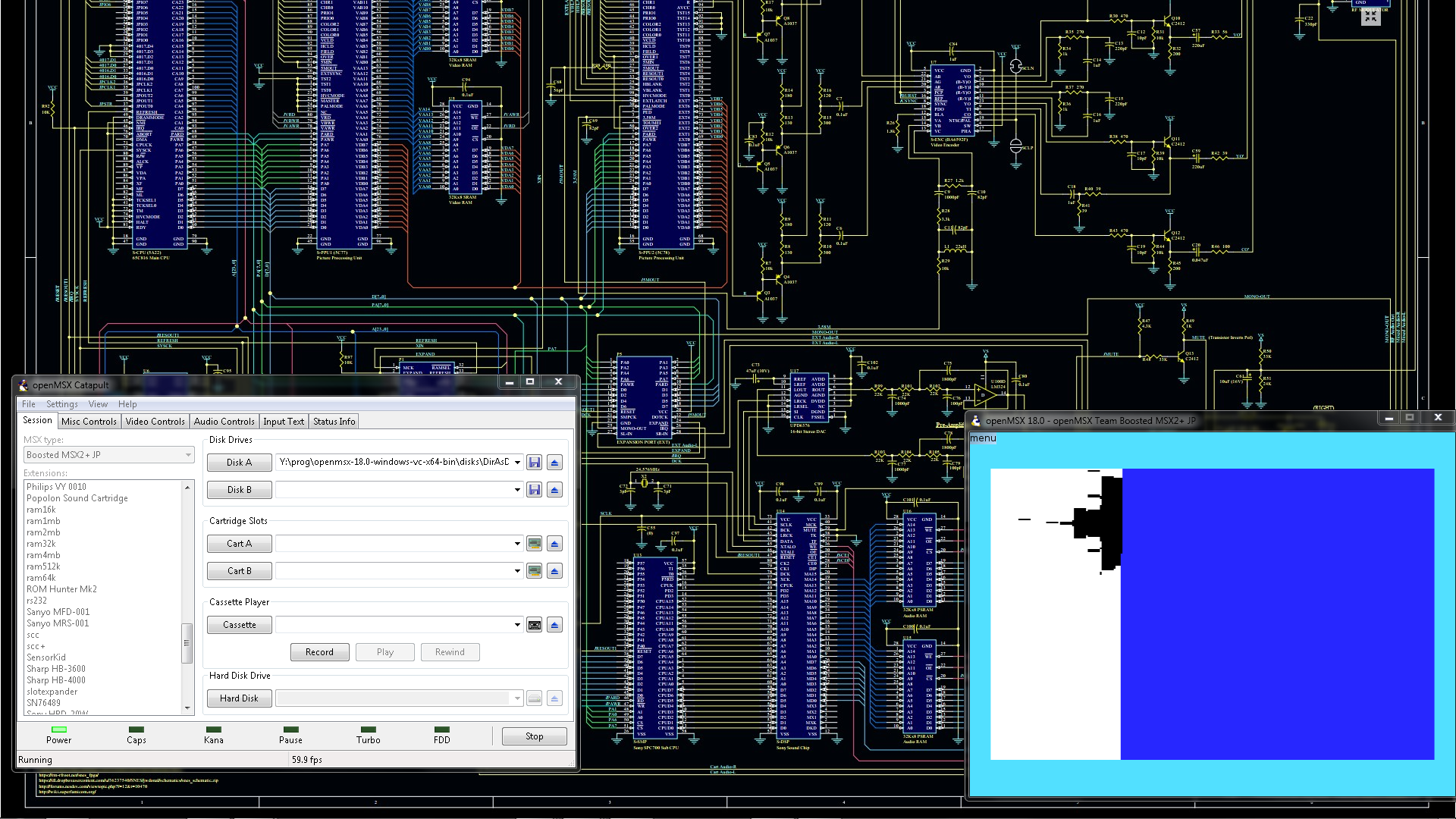This screenshot has width=1456, height=819.
Task: Click Disk A floppy browse icon
Action: pyautogui.click(x=534, y=463)
